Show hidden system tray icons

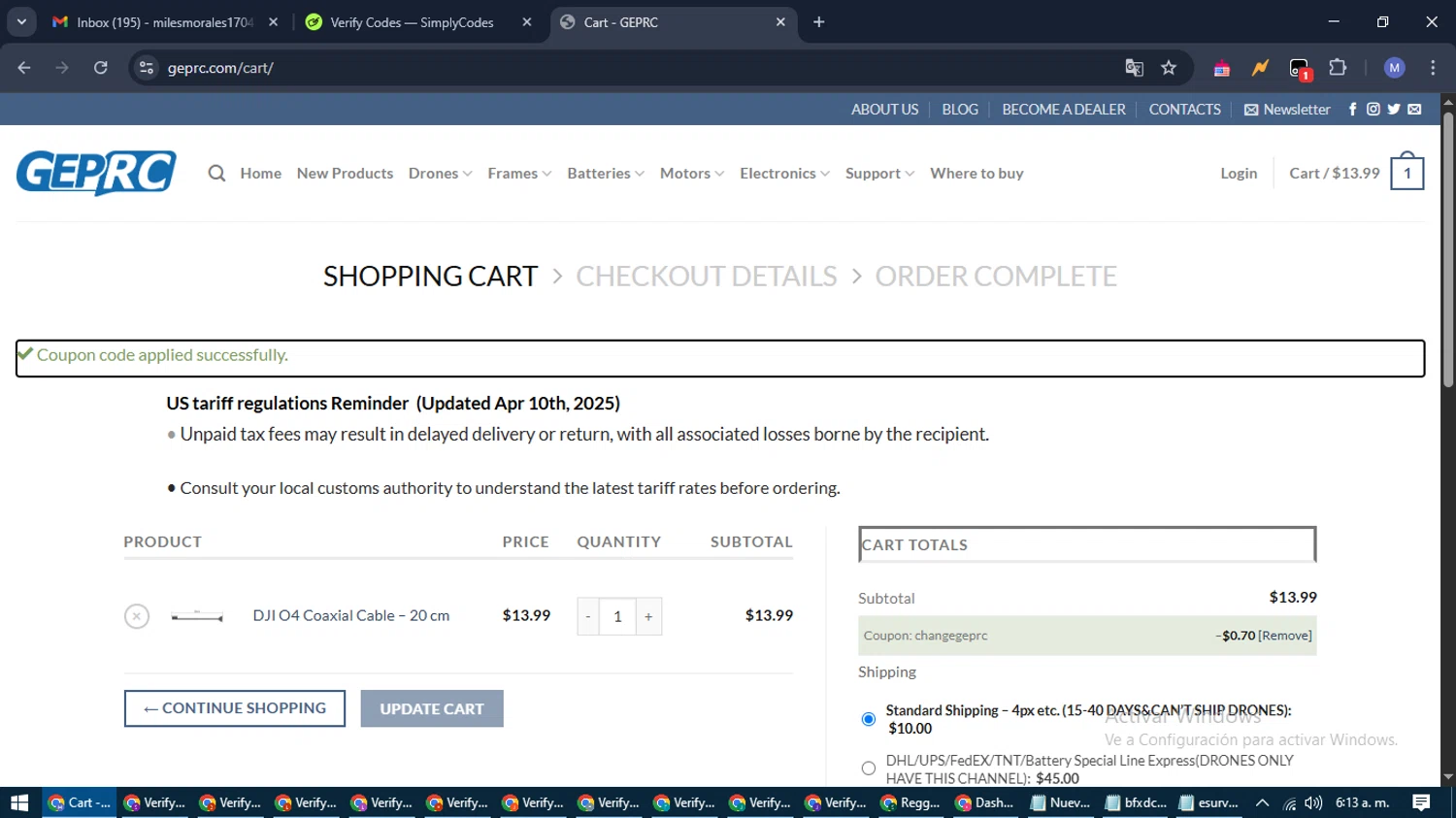point(1262,802)
